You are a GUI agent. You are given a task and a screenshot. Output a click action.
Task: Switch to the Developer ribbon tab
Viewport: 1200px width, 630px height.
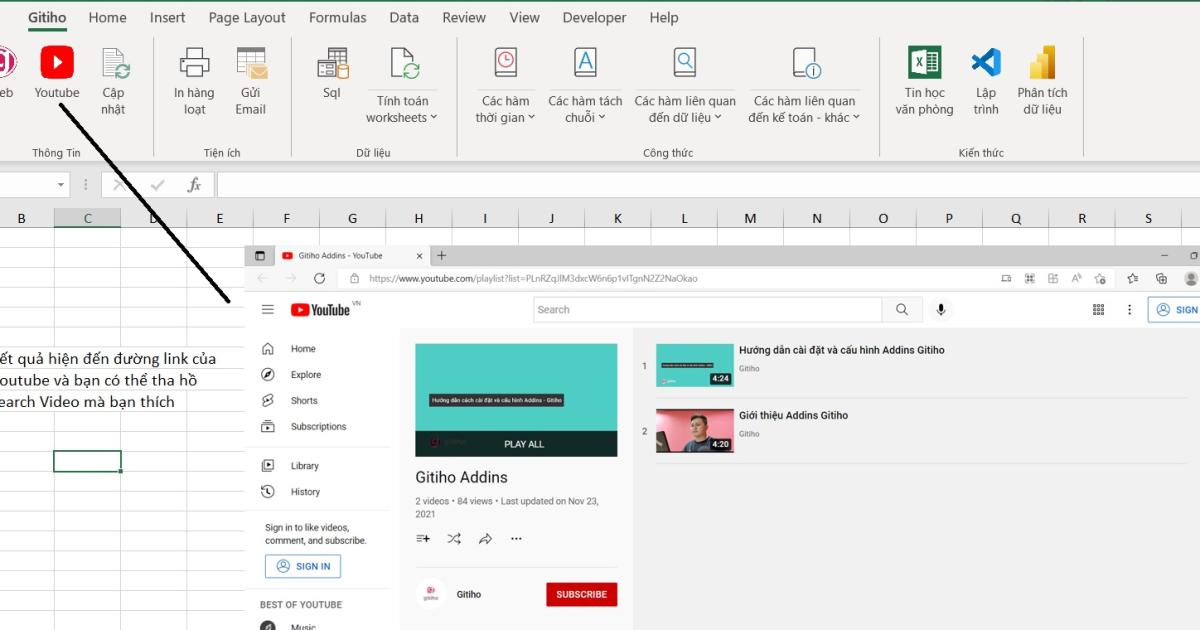tap(594, 17)
